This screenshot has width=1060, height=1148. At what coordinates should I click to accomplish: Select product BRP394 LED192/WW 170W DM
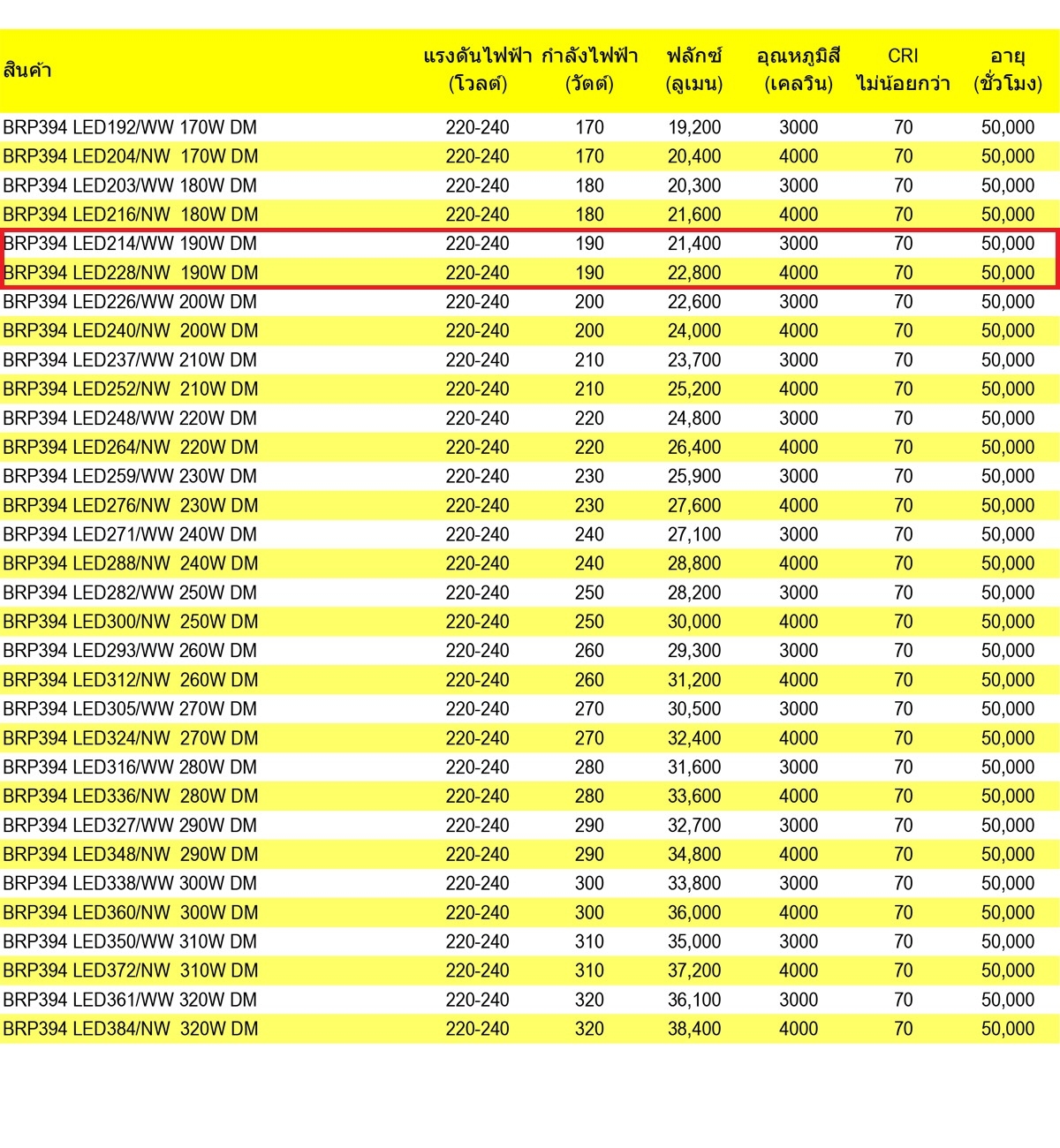pos(130,127)
